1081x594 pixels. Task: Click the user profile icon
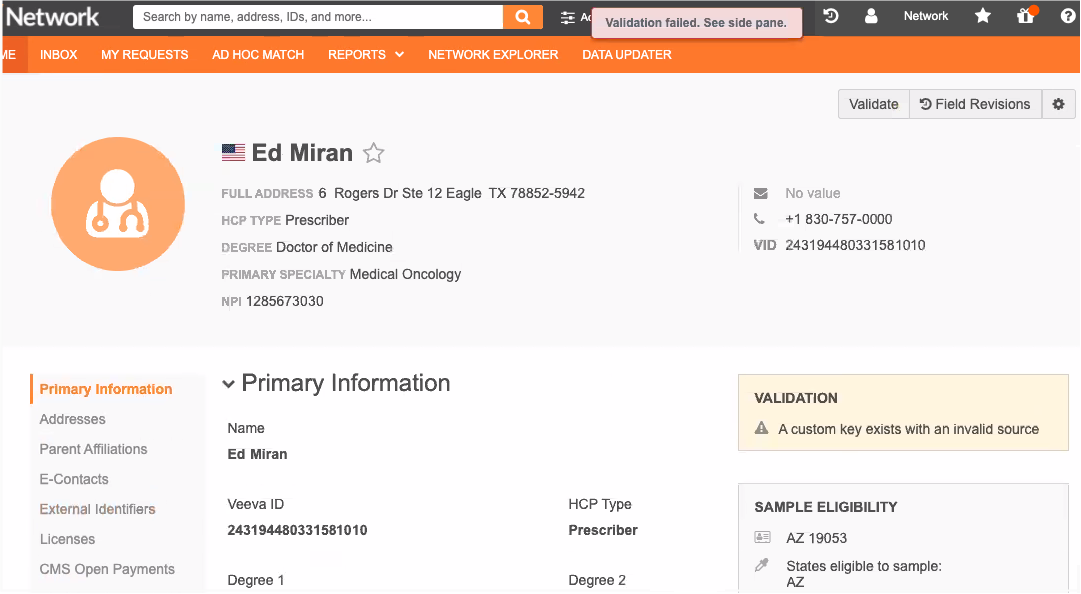(871, 16)
